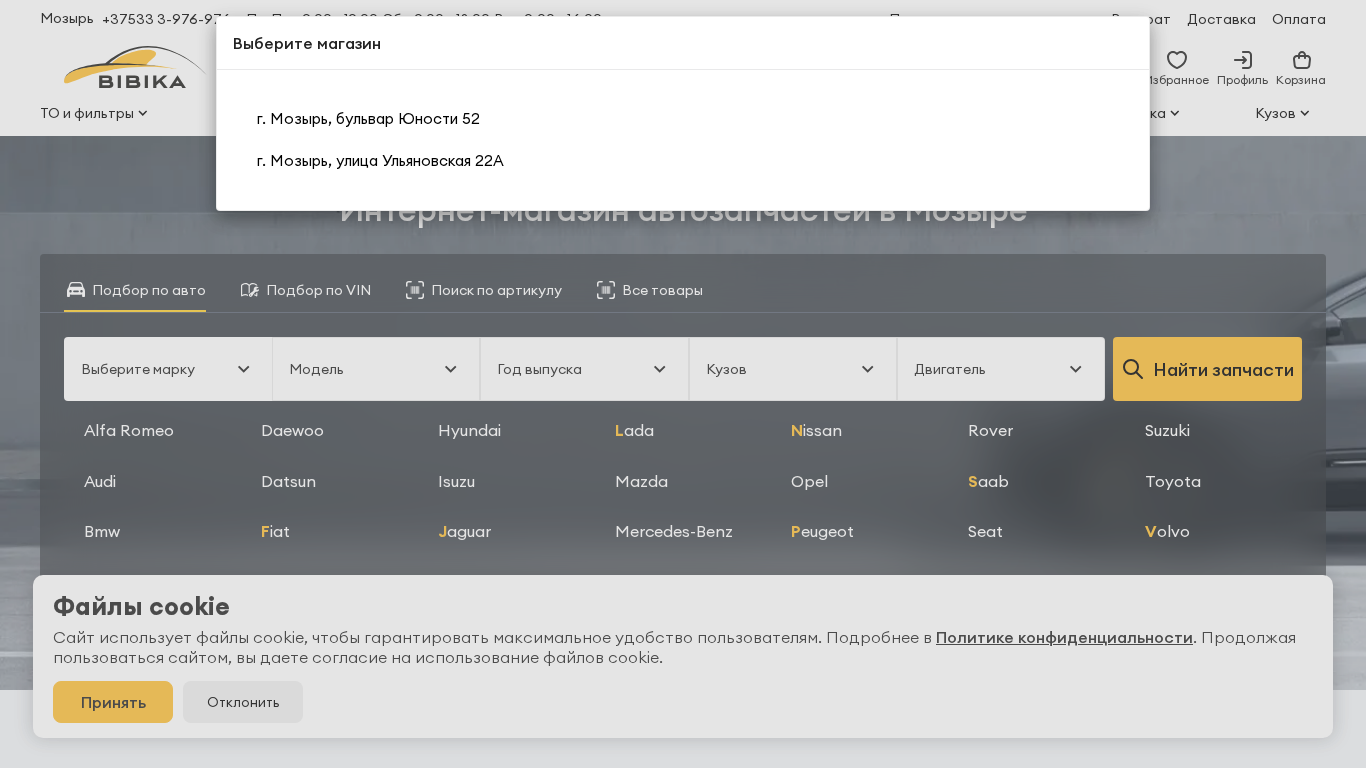Click the car icon for selection by auto
The height and width of the screenshot is (768, 1366).
[76, 290]
